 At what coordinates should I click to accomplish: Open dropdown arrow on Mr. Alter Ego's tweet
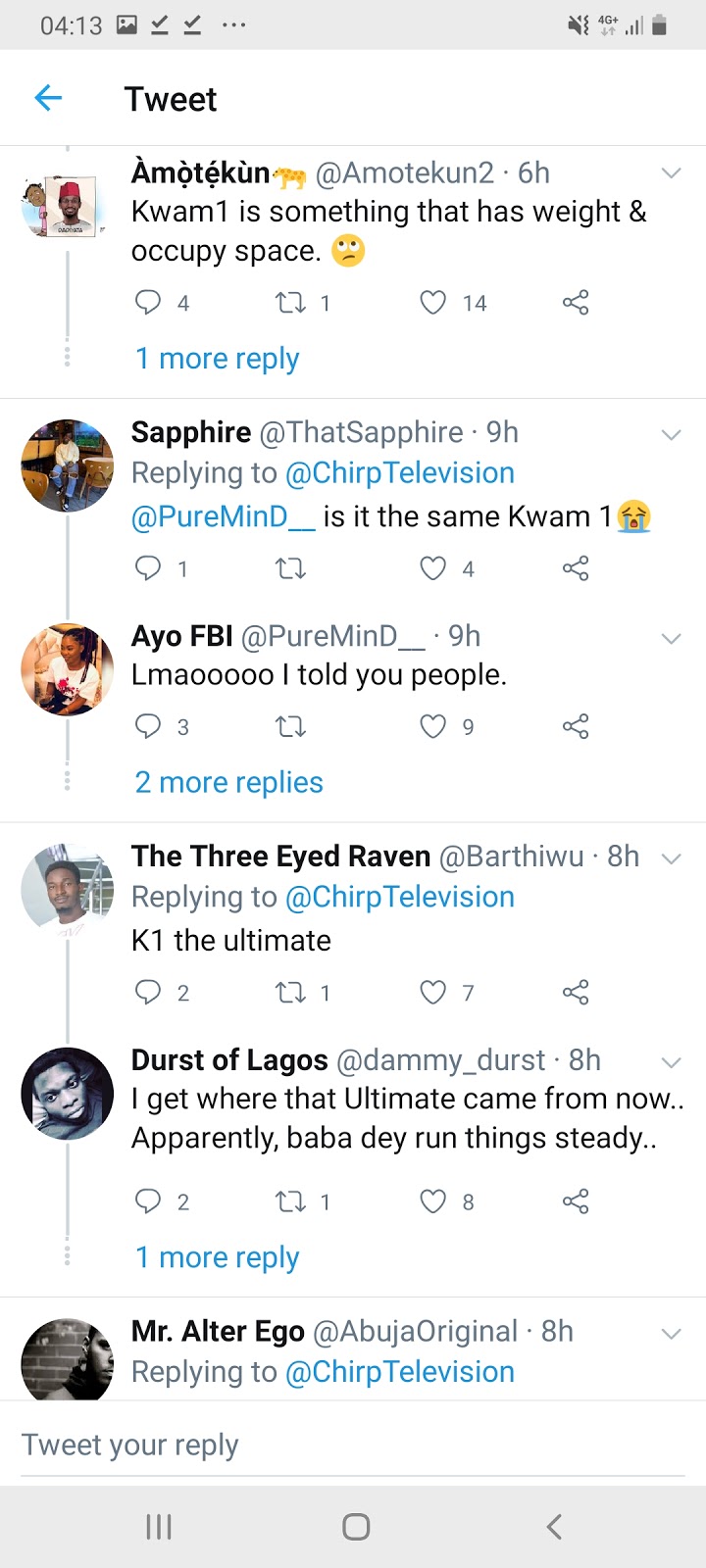[x=672, y=1333]
